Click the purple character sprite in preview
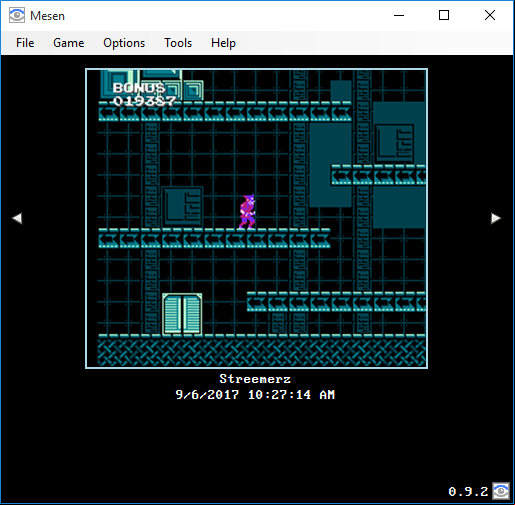515x505 pixels. (x=248, y=211)
